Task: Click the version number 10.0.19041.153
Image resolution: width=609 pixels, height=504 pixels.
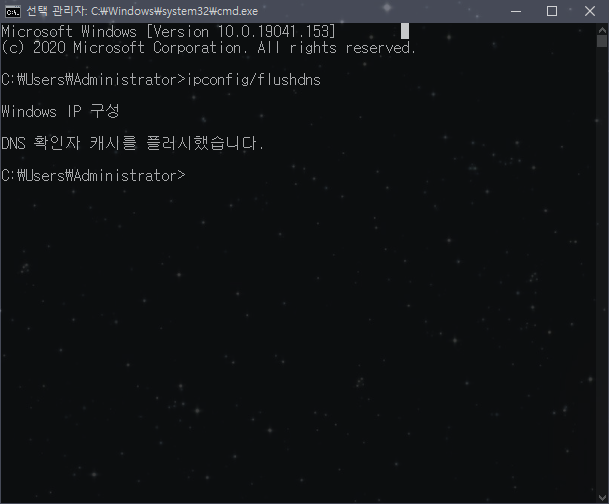Action: point(273,31)
